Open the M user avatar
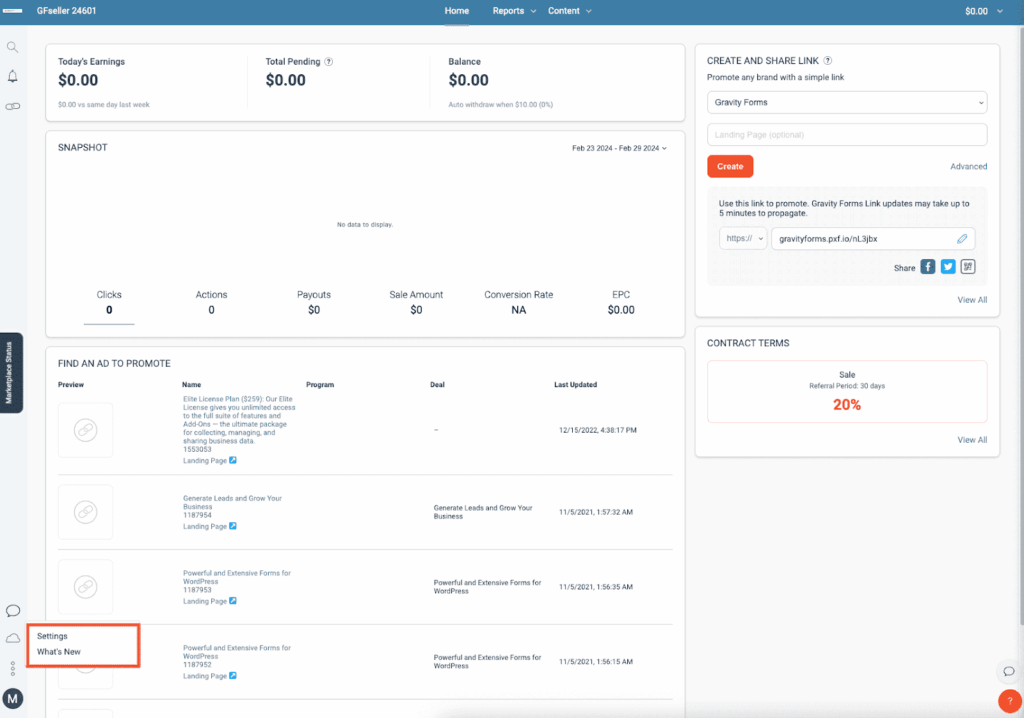This screenshot has width=1024, height=718. point(12,698)
